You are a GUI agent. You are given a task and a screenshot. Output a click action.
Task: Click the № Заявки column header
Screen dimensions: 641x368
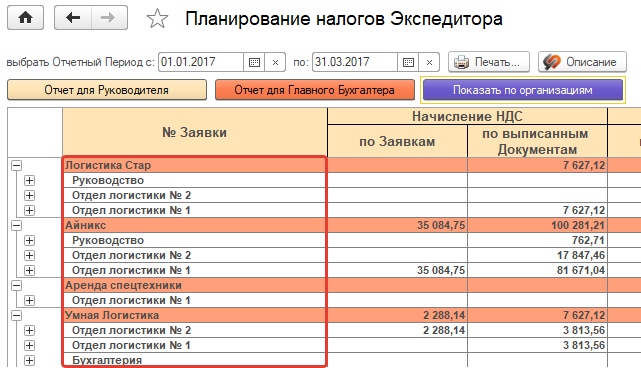(x=195, y=132)
